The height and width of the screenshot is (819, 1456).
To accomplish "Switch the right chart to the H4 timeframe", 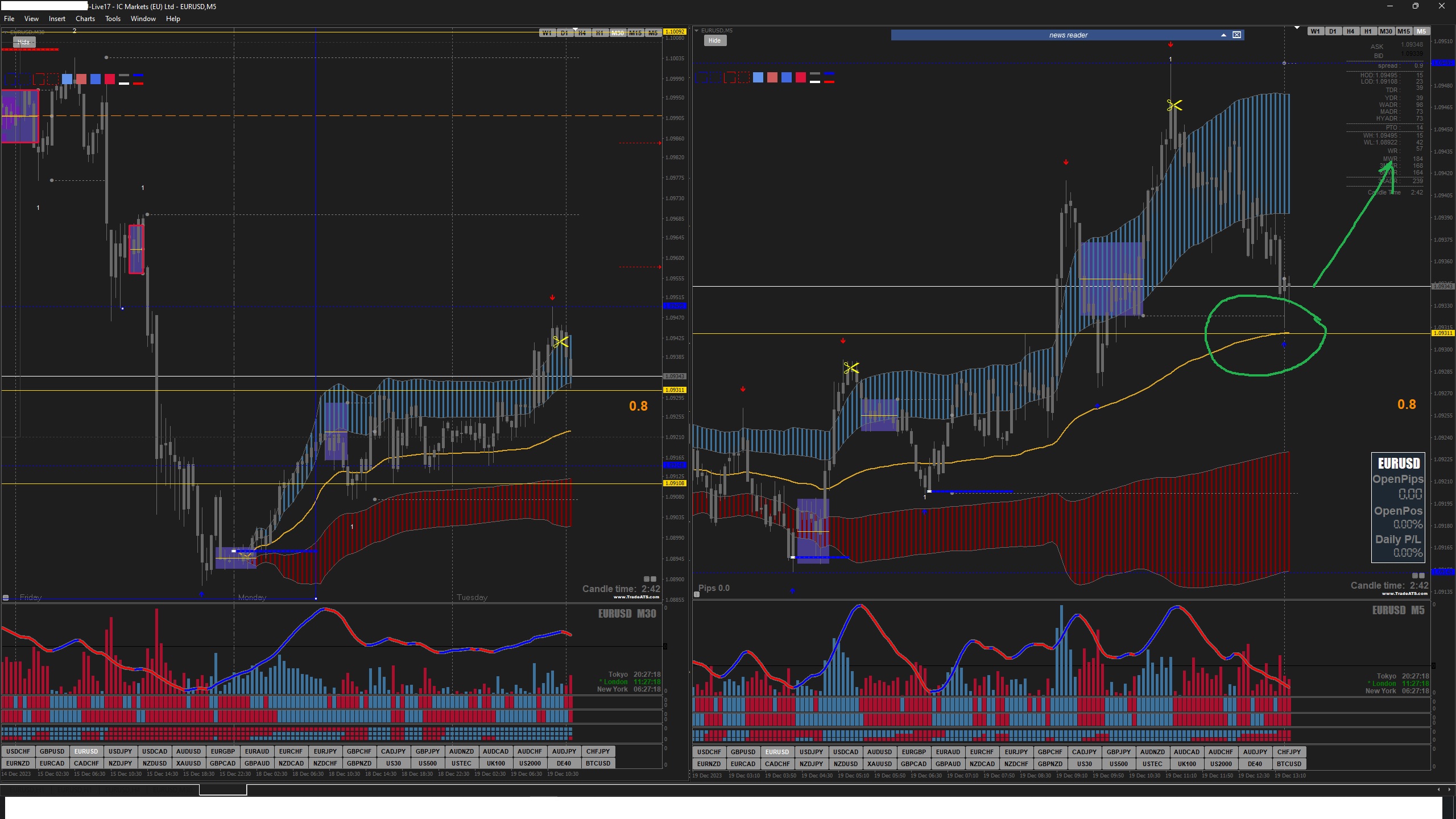I will 1350,31.
